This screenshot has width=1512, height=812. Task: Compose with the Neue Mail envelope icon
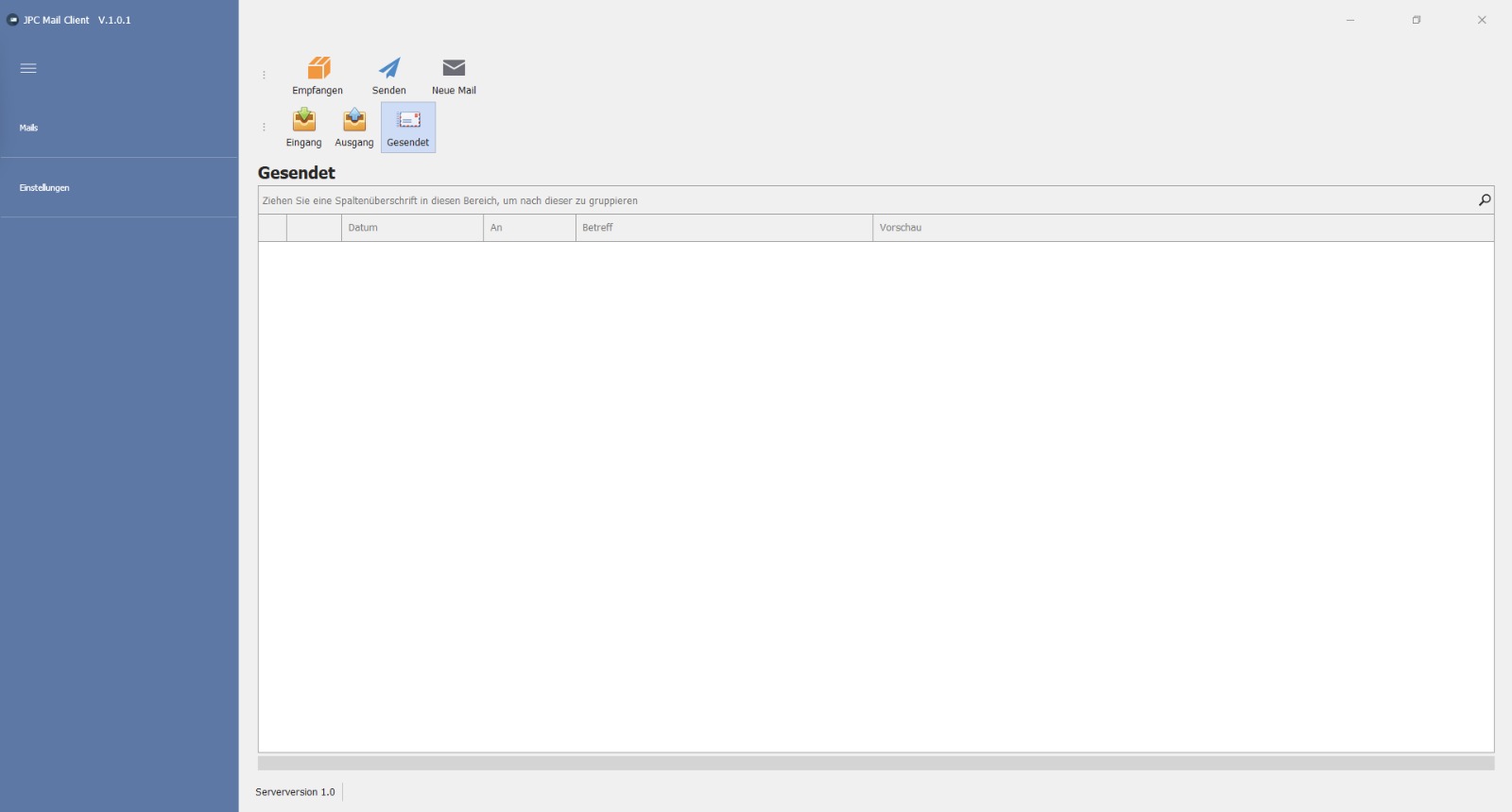tap(454, 68)
